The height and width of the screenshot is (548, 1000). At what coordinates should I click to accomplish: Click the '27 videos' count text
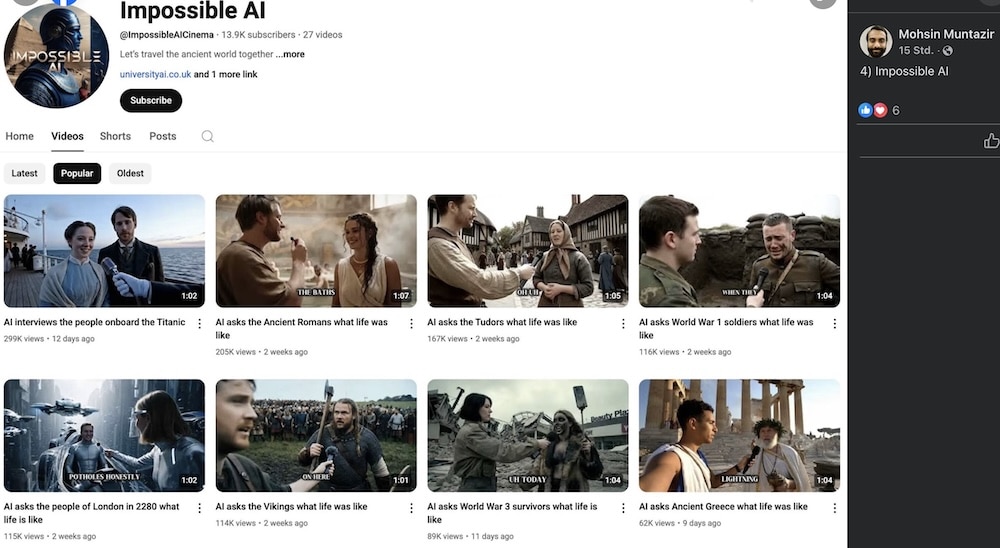coord(323,35)
